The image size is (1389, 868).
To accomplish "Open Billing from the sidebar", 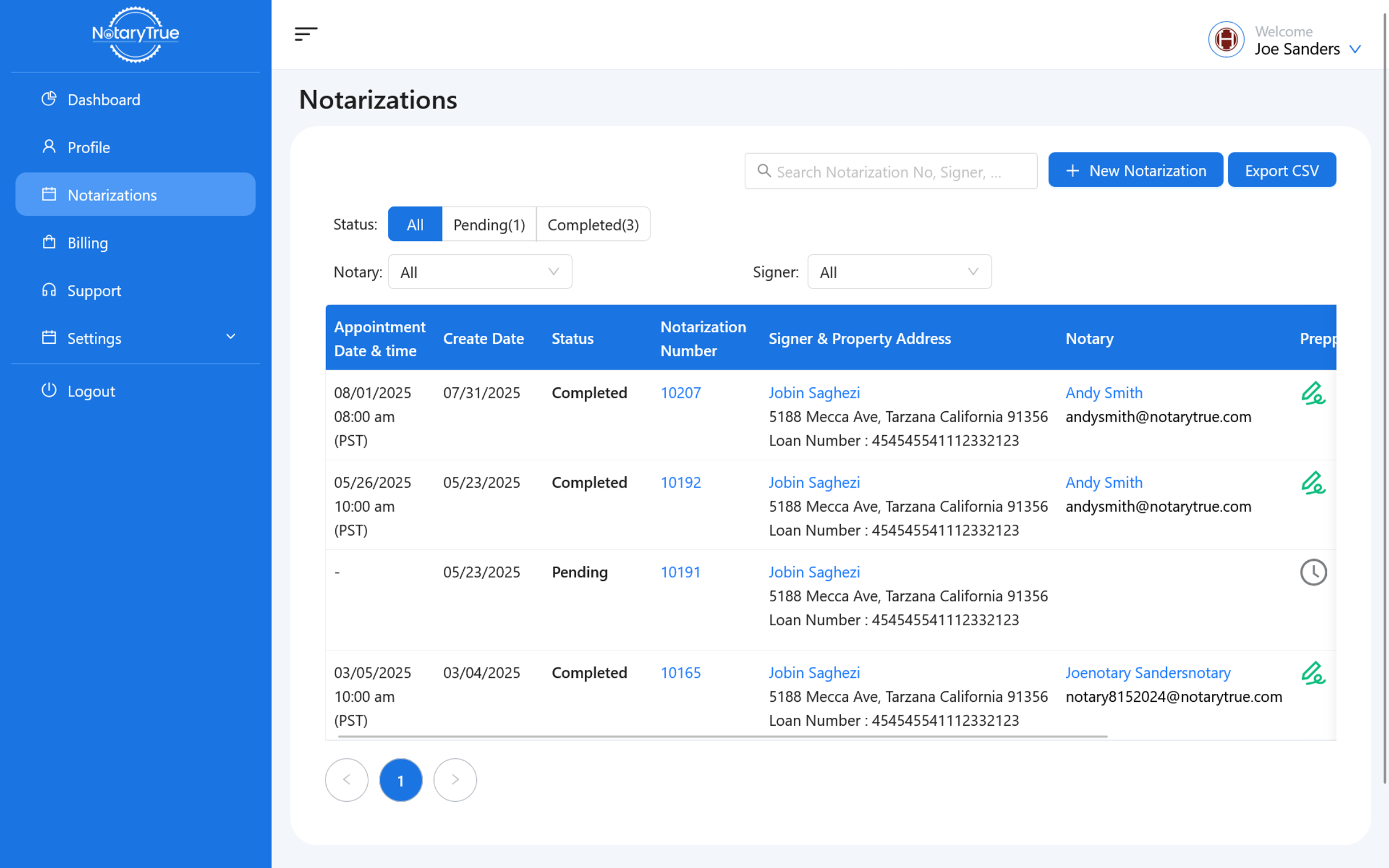I will pos(87,243).
